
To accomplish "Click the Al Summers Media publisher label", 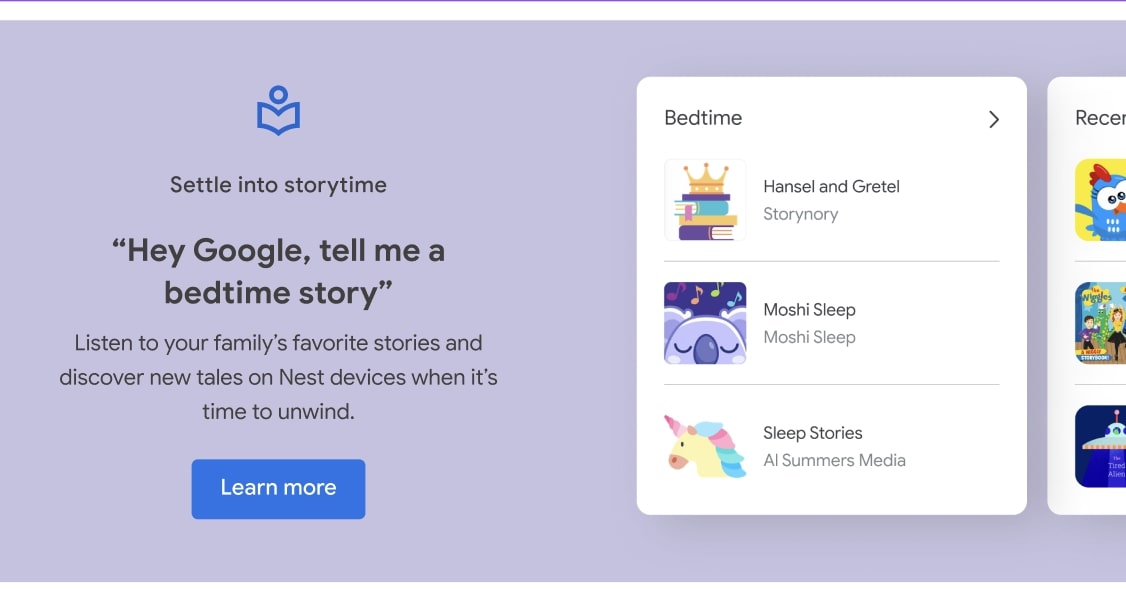I will click(x=834, y=460).
